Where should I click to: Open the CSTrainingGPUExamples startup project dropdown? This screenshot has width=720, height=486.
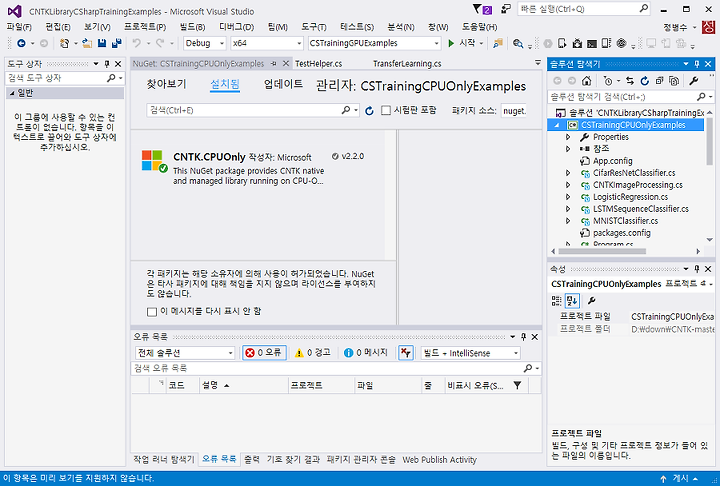(x=374, y=43)
